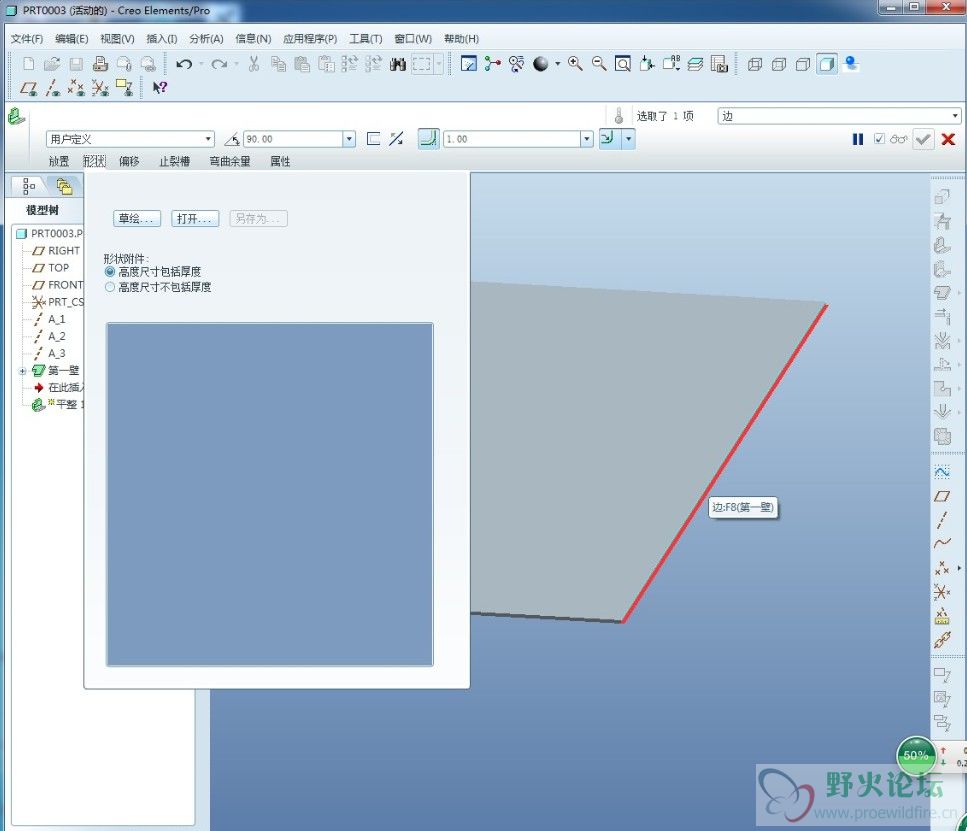This screenshot has height=831, width=967.
Task: Click the 90.00 angle input field
Action: 293,139
